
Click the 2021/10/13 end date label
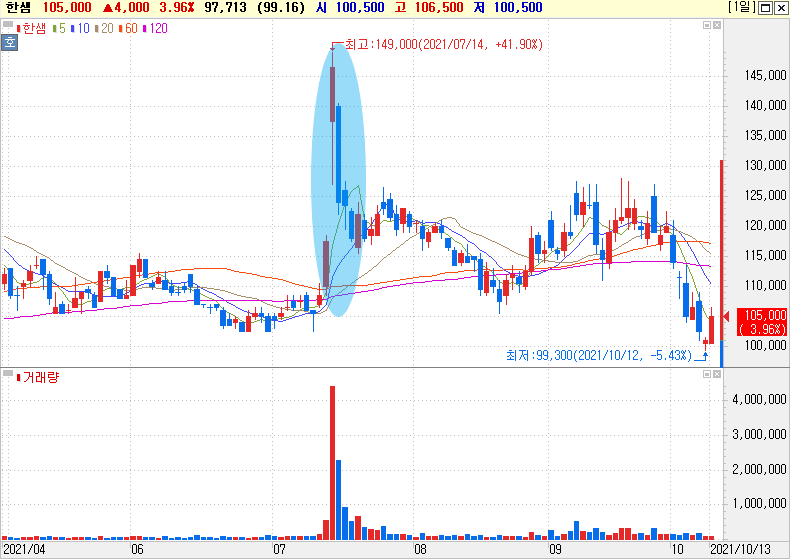(740, 549)
